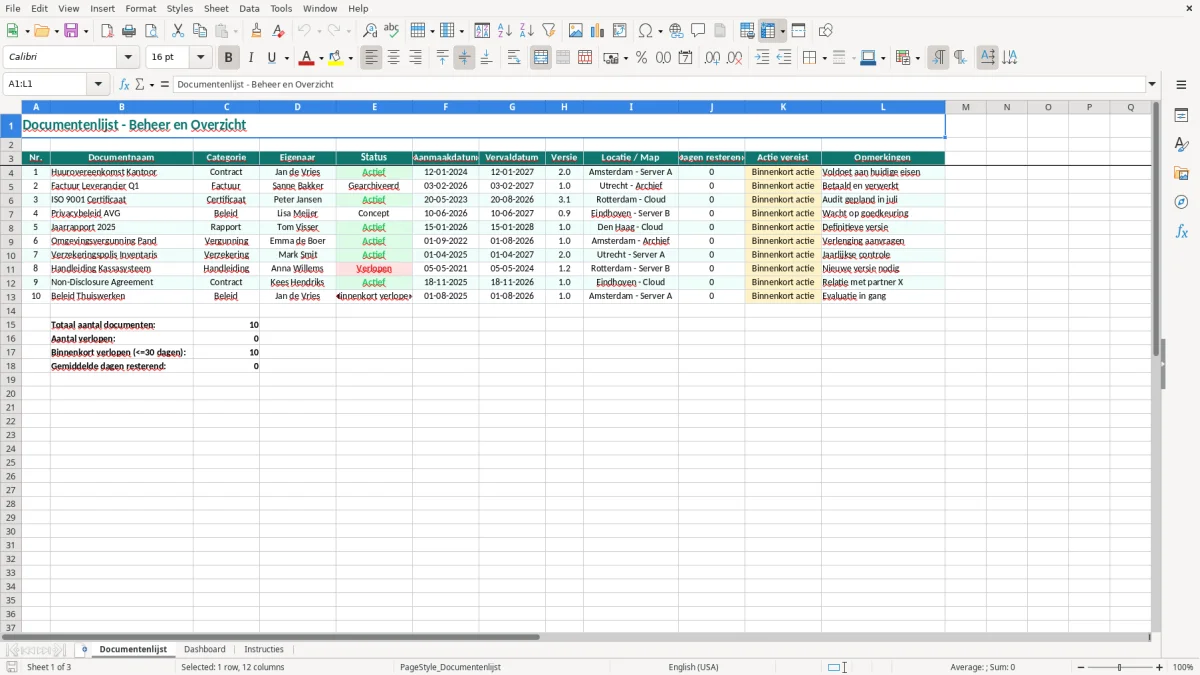Viewport: 1200px width, 675px height.
Task: Clone formatting with the paintbrush icon
Action: click(x=257, y=31)
